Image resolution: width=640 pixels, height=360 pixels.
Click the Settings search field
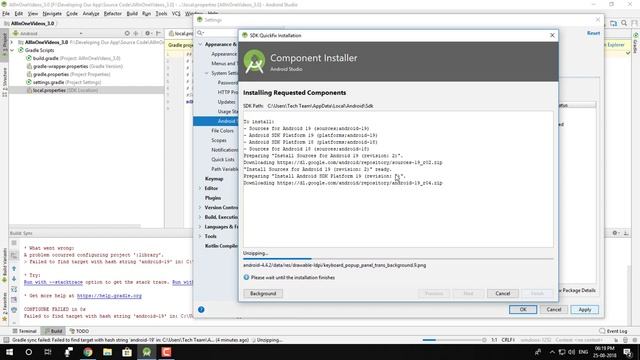pyautogui.click(x=218, y=33)
